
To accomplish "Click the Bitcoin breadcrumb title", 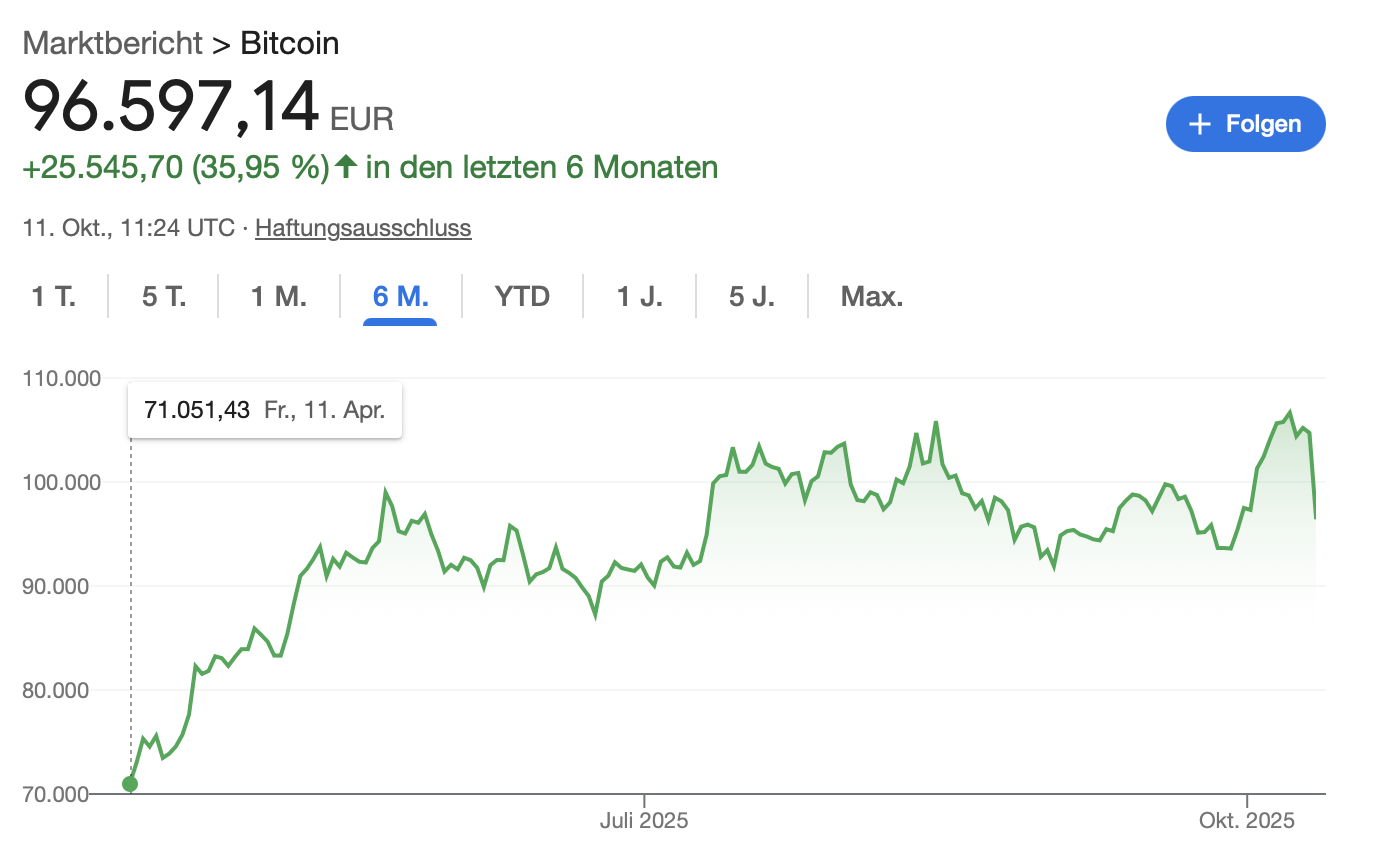I will [x=290, y=43].
